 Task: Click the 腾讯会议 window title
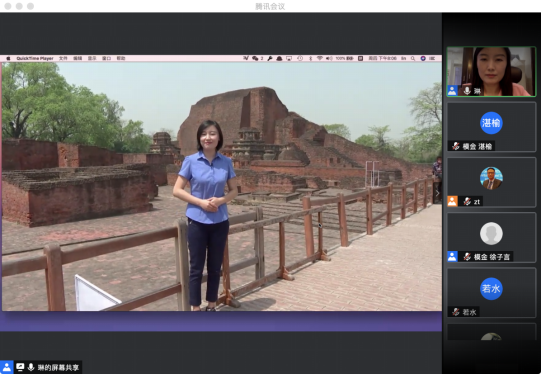(270, 6)
